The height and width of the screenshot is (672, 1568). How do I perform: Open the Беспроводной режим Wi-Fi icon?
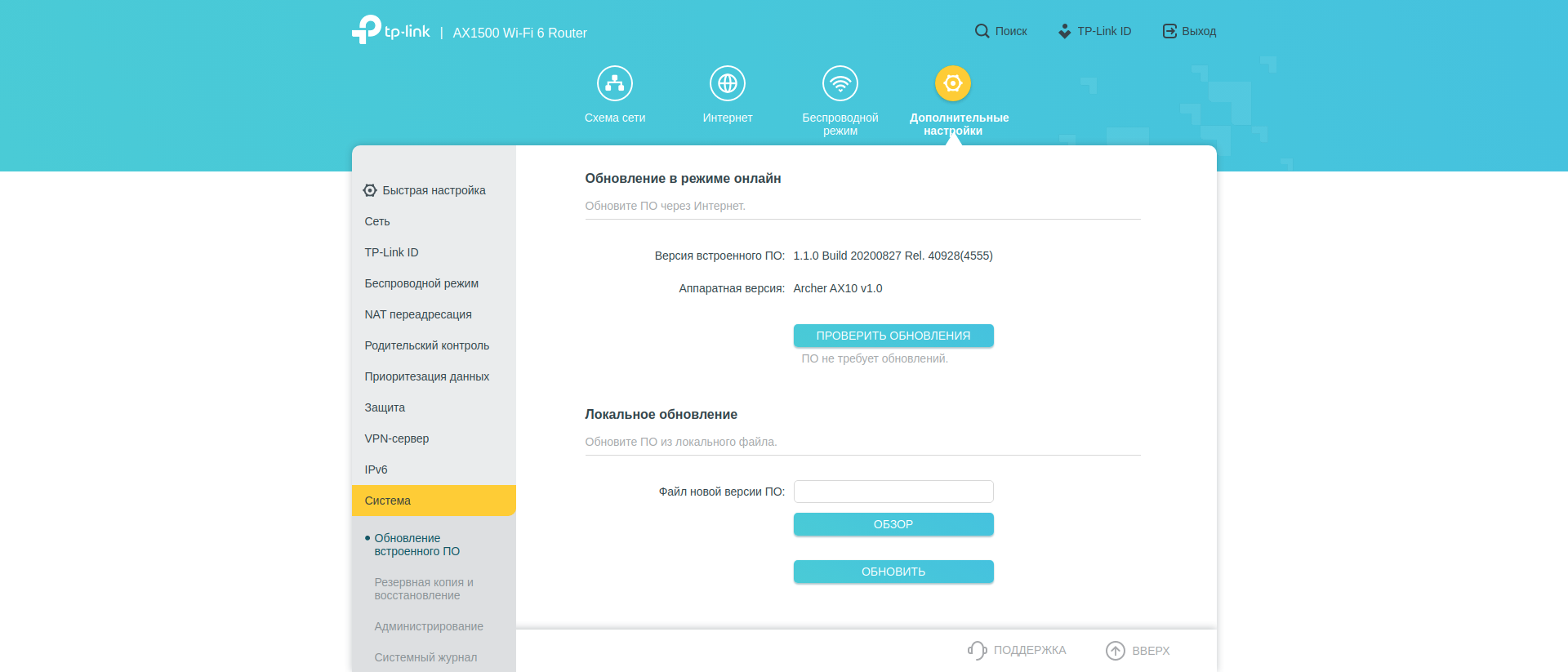pos(840,83)
